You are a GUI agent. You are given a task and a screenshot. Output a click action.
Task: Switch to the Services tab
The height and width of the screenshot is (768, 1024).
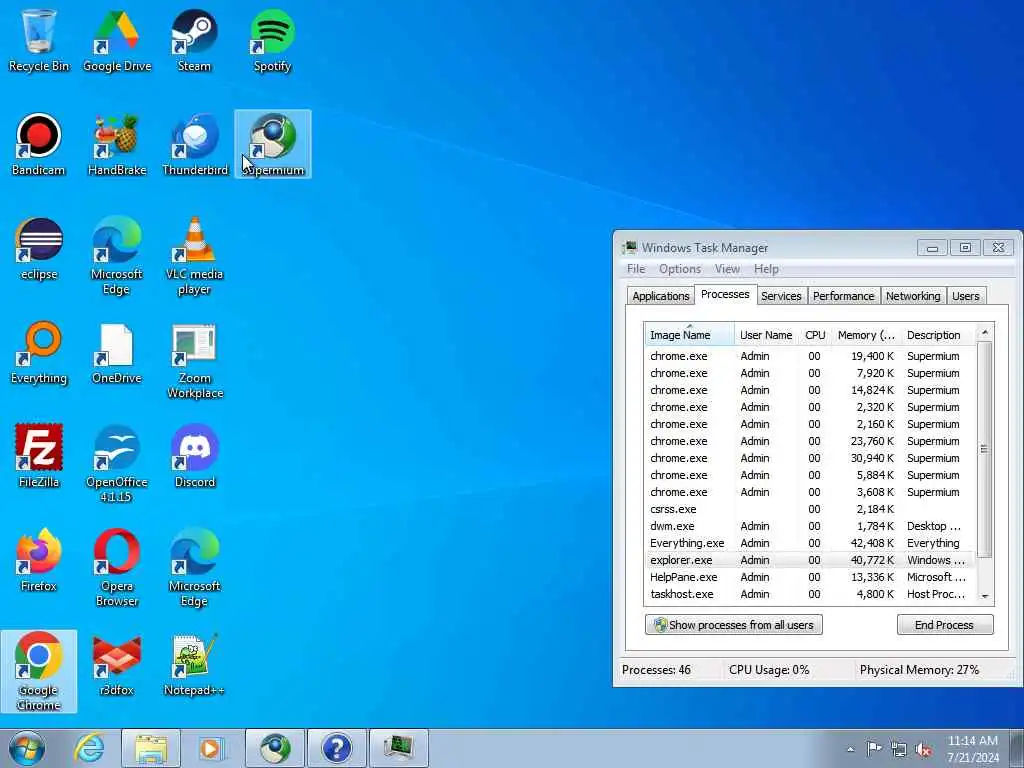tap(781, 296)
